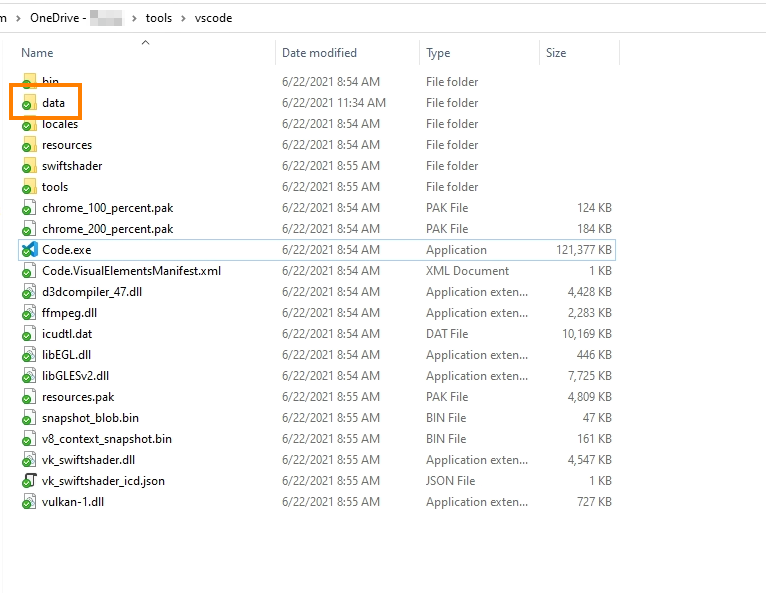Click the vscode breadcrumb segment

(213, 18)
